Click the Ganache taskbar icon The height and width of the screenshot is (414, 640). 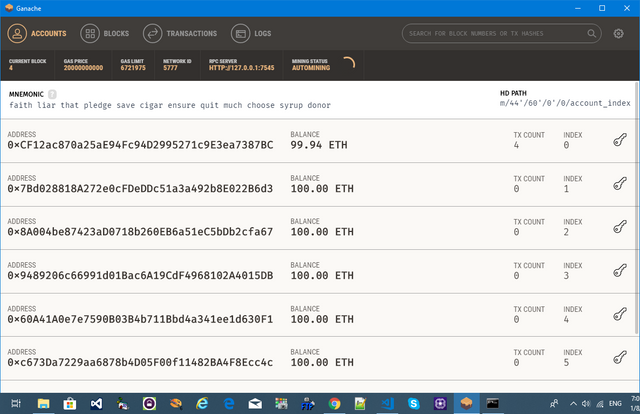(x=466, y=404)
